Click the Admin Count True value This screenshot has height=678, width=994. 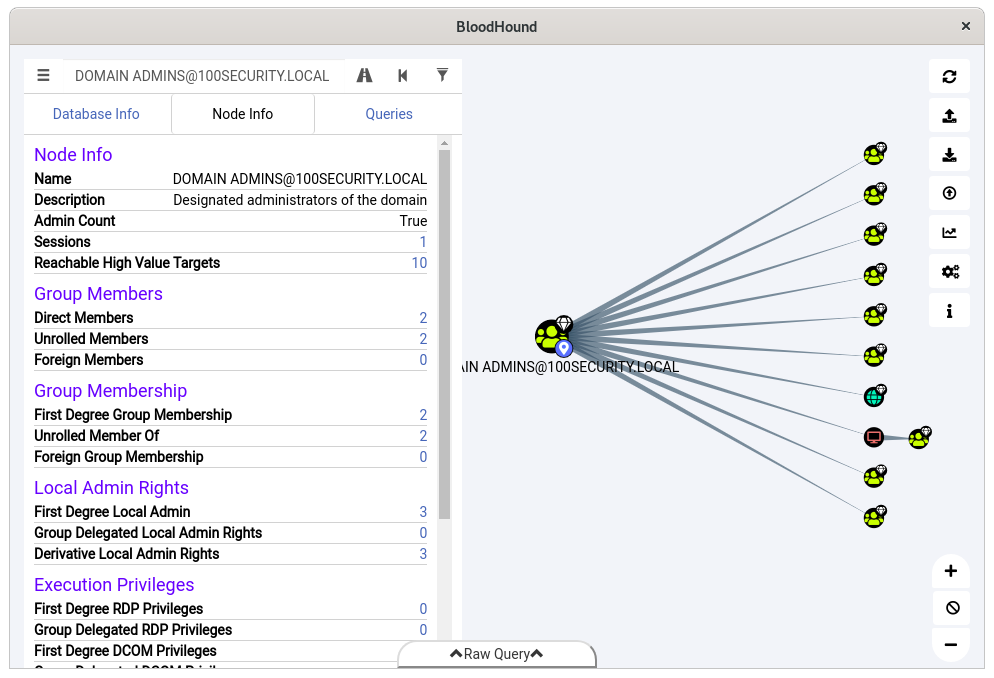point(413,221)
